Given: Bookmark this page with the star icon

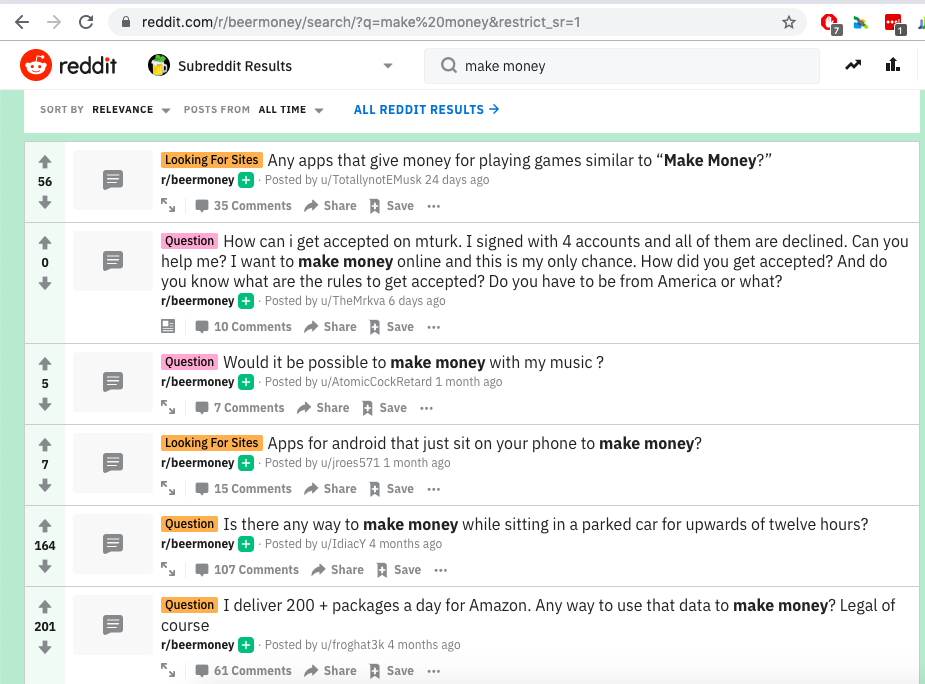Looking at the screenshot, I should coord(789,22).
